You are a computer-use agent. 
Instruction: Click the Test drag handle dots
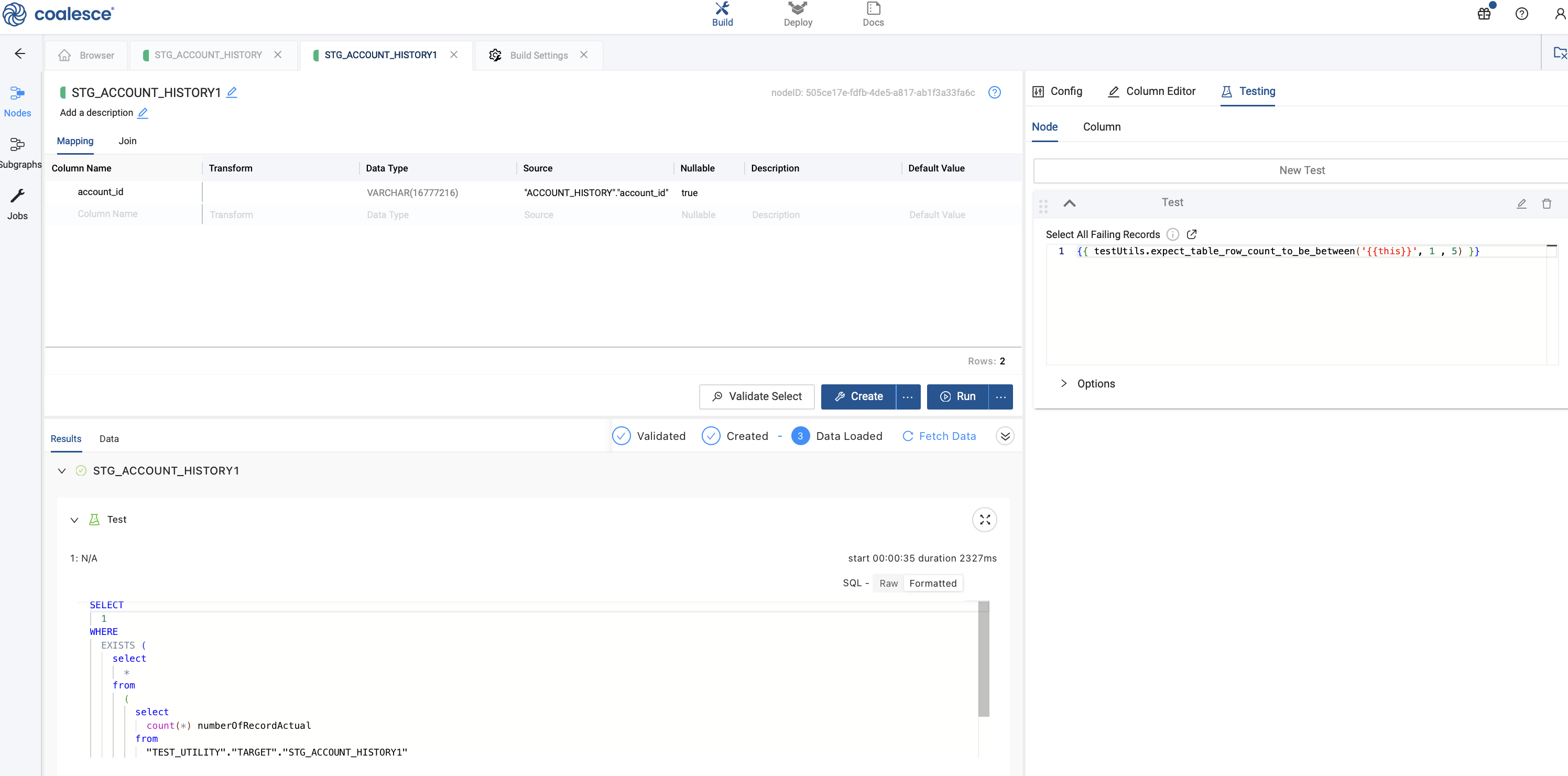pos(1043,207)
